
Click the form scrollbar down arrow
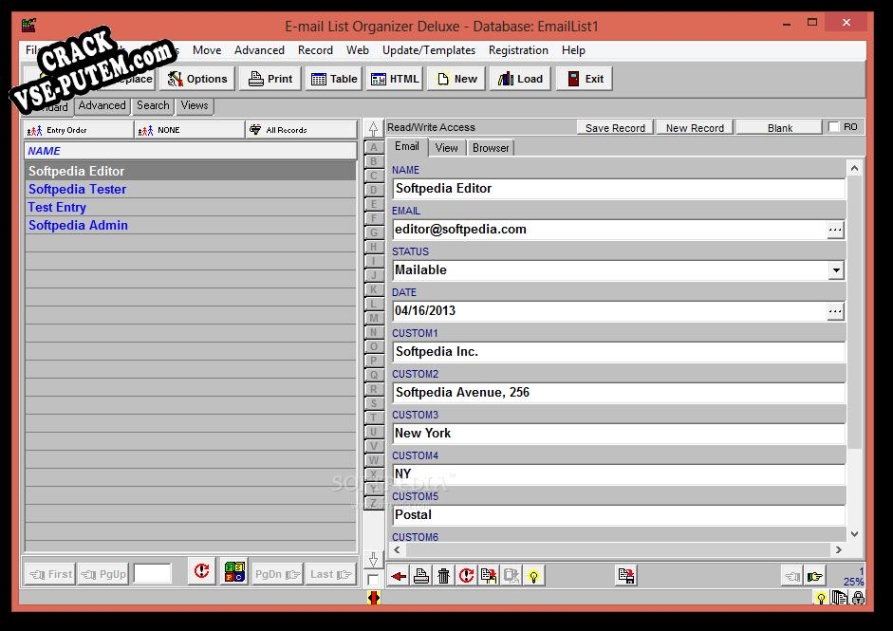(x=854, y=534)
